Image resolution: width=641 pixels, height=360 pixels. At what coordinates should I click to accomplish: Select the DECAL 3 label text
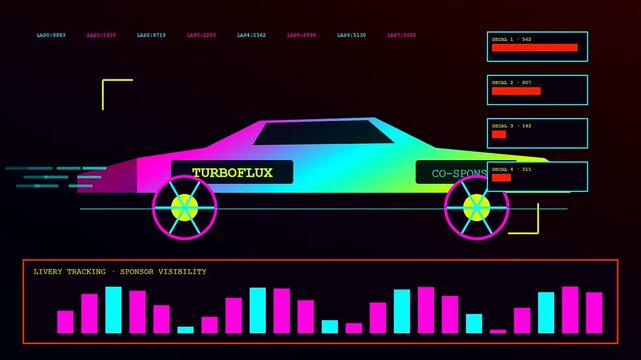coord(511,126)
